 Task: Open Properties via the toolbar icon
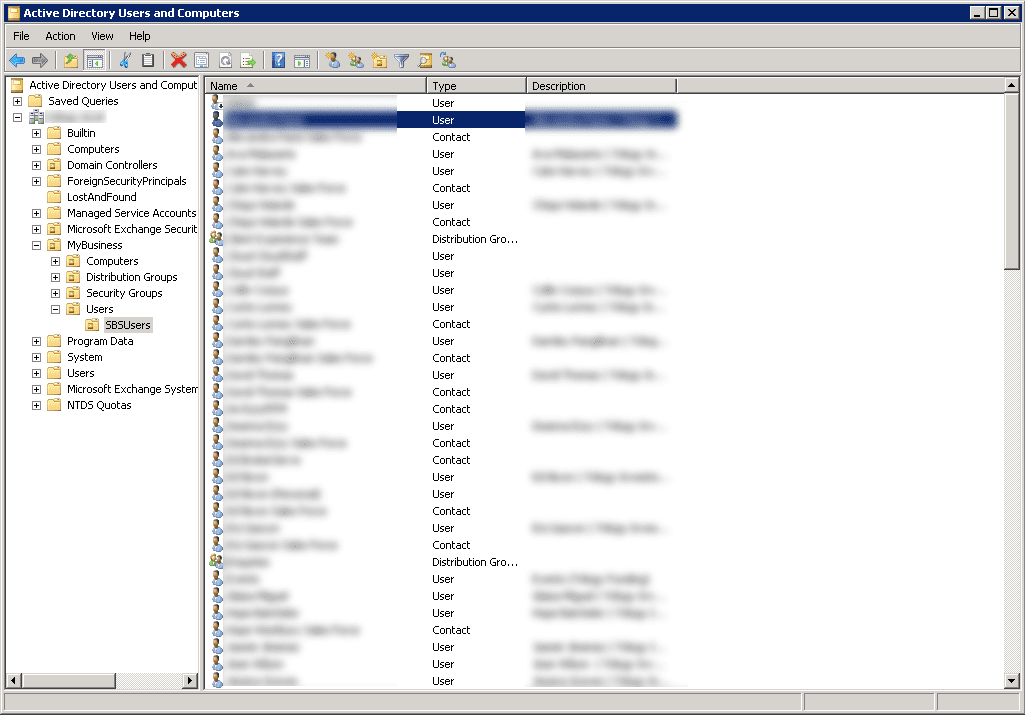click(202, 61)
